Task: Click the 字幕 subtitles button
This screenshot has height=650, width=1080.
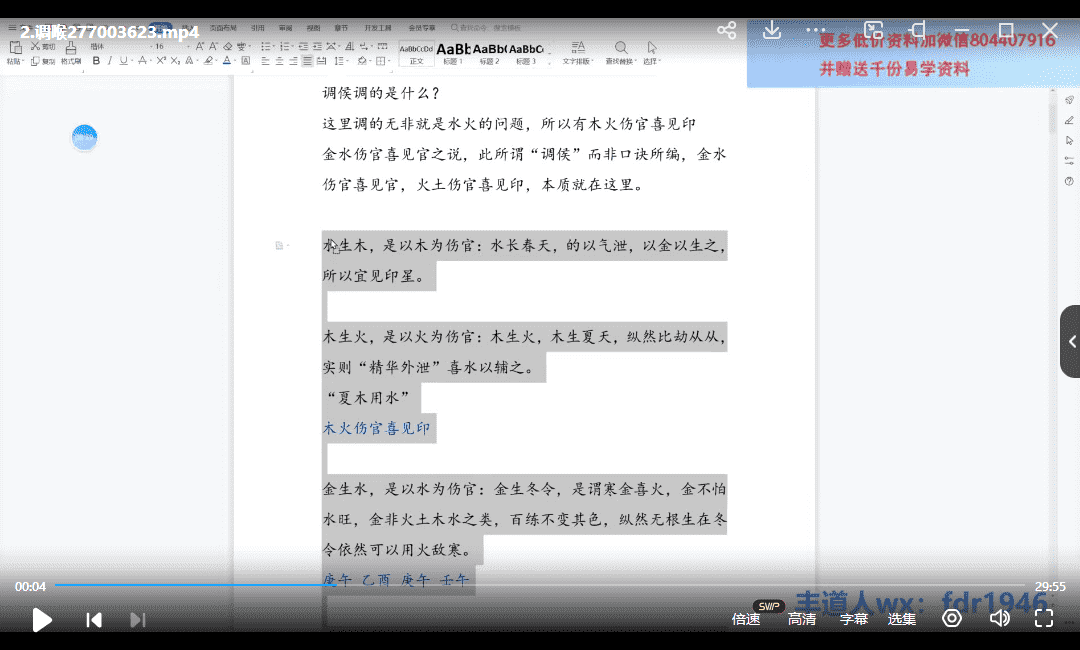Action: 853,619
